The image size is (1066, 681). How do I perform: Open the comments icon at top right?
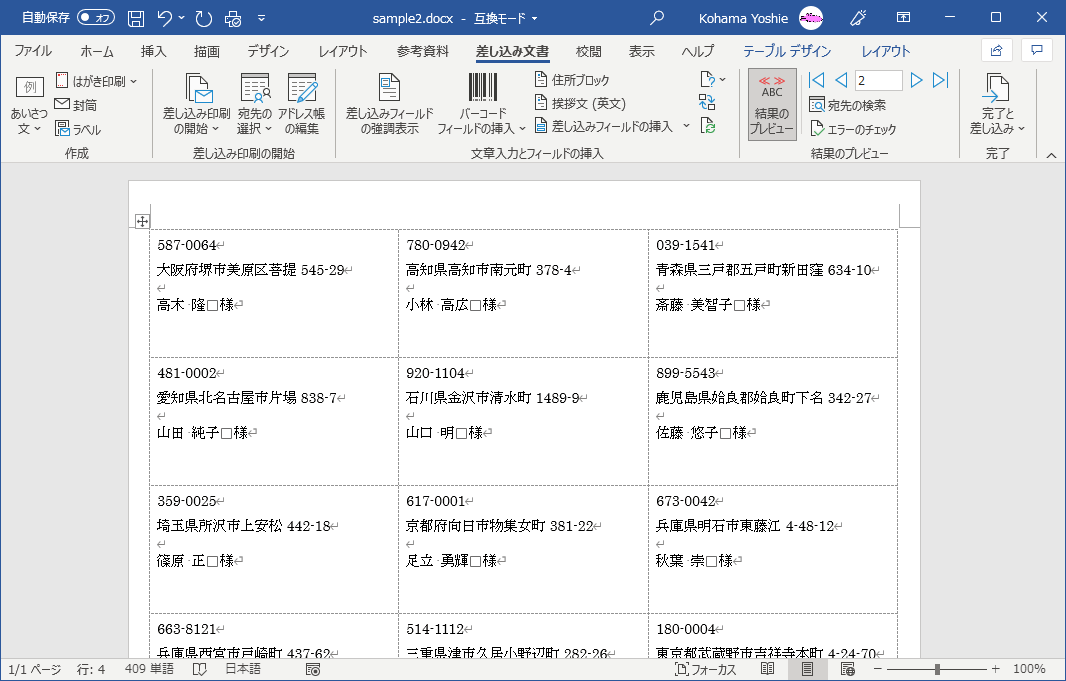tap(1037, 50)
